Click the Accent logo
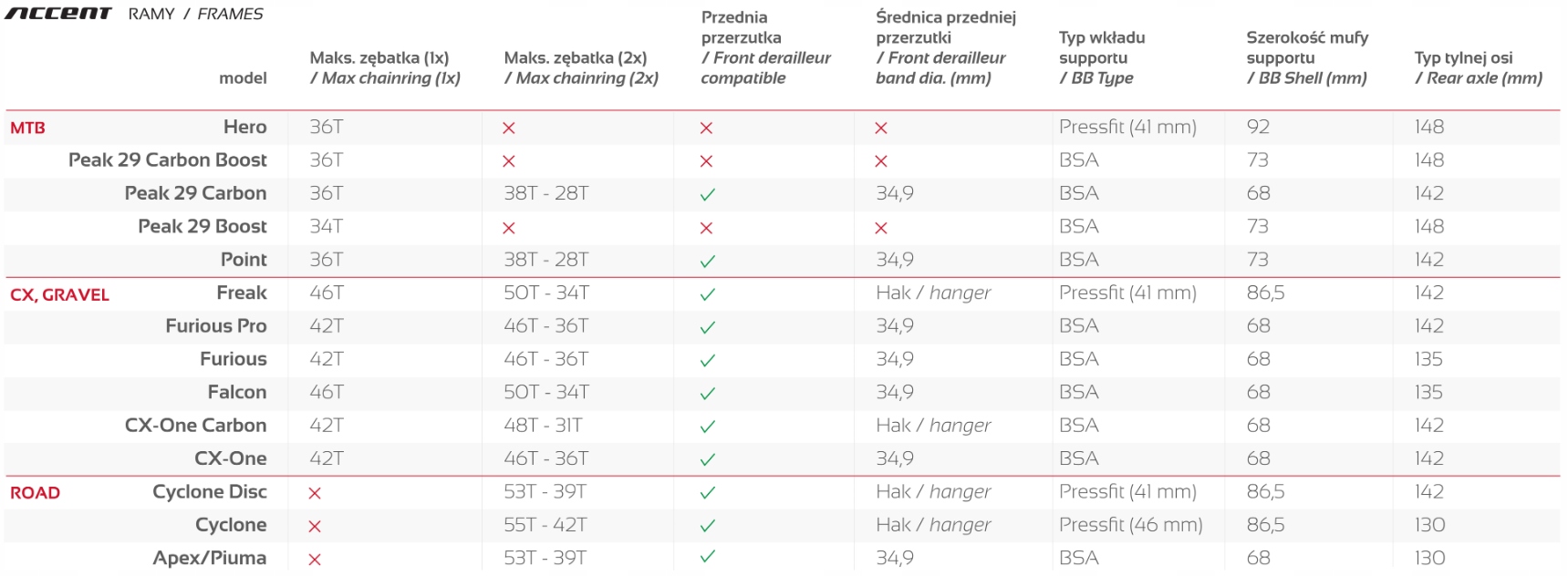The image size is (1568, 576). coord(57,14)
